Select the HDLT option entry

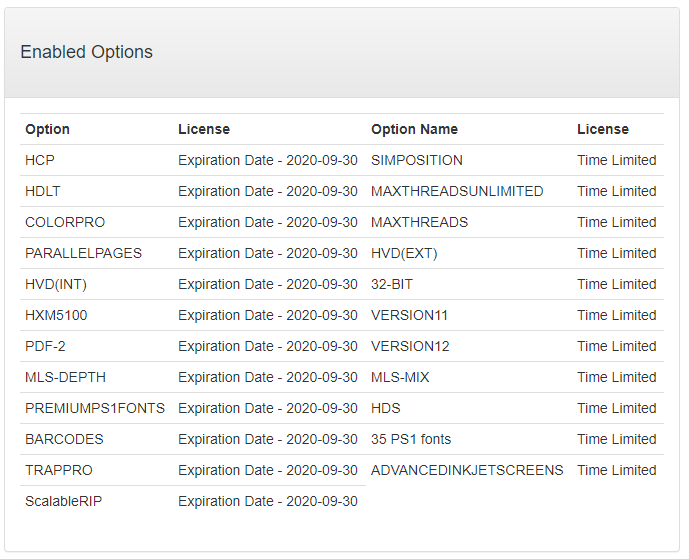pyautogui.click(x=43, y=191)
